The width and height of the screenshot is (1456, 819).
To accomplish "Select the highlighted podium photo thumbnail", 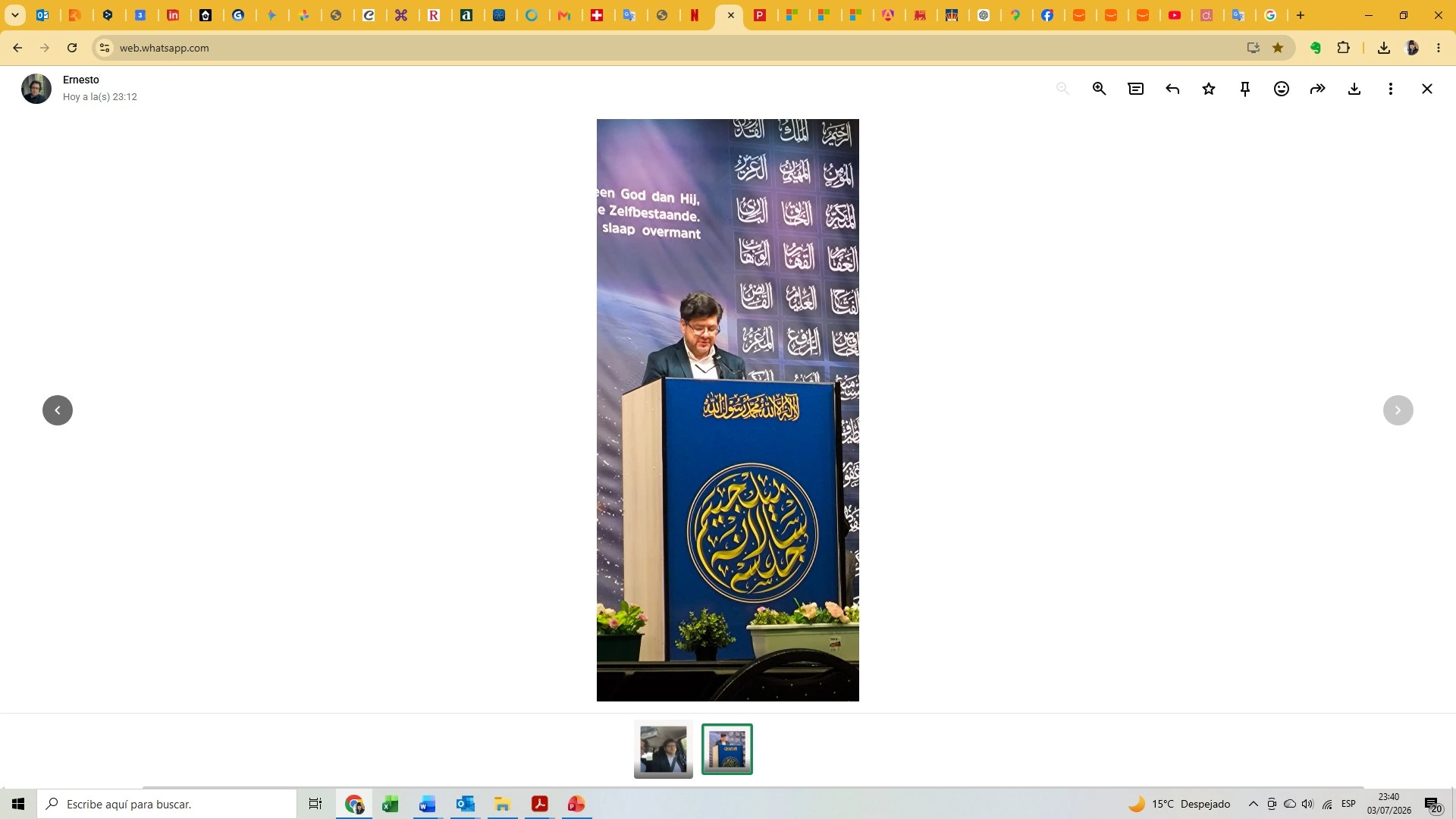I will click(727, 749).
